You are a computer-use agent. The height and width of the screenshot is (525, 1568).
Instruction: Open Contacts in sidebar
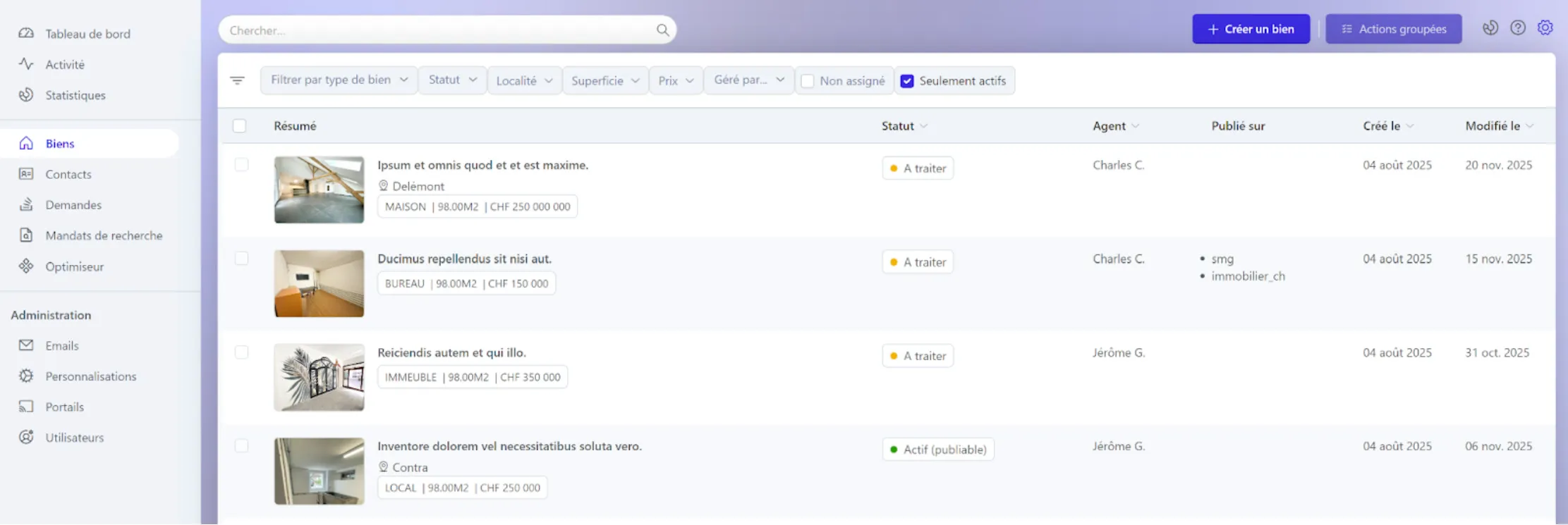coord(68,174)
